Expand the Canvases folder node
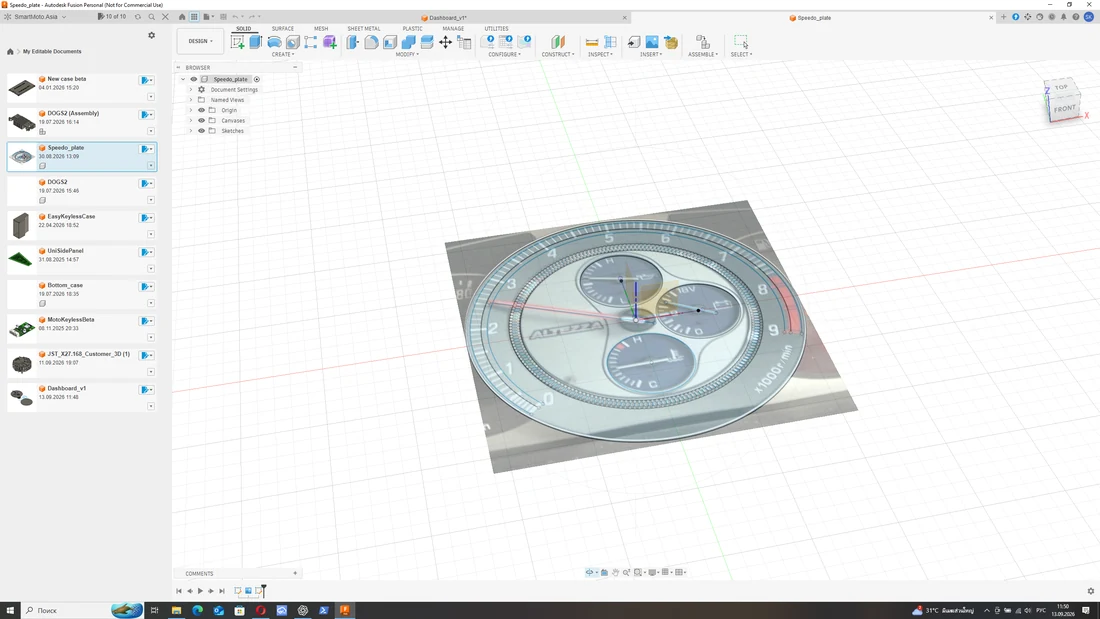Screen dimensions: 1100x619 (191, 121)
